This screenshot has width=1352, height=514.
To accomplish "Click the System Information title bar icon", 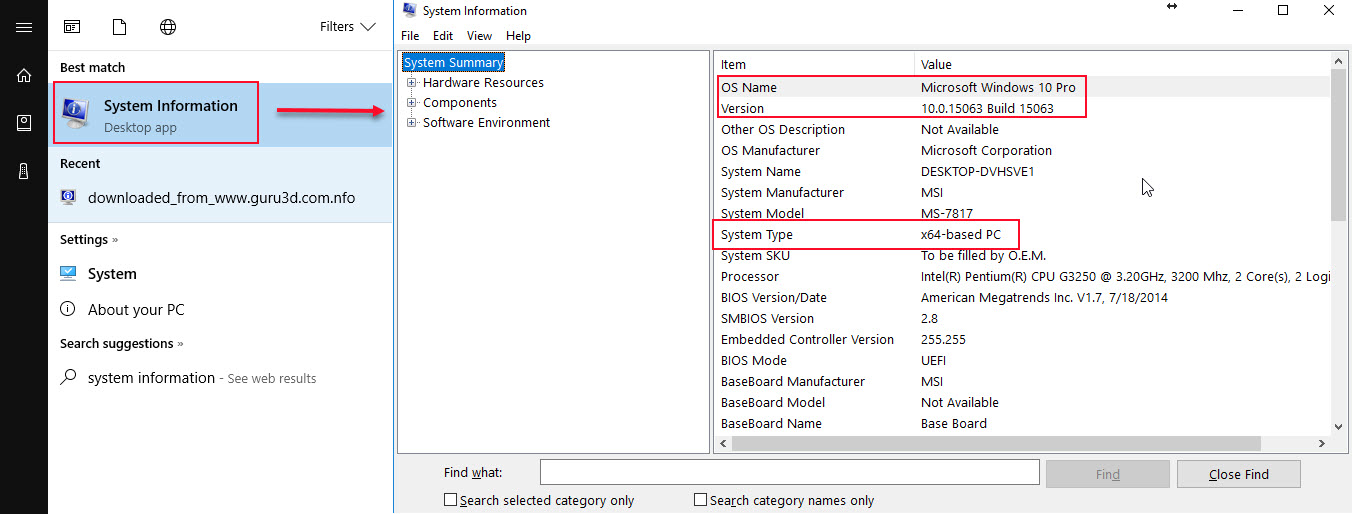I will coord(410,10).
